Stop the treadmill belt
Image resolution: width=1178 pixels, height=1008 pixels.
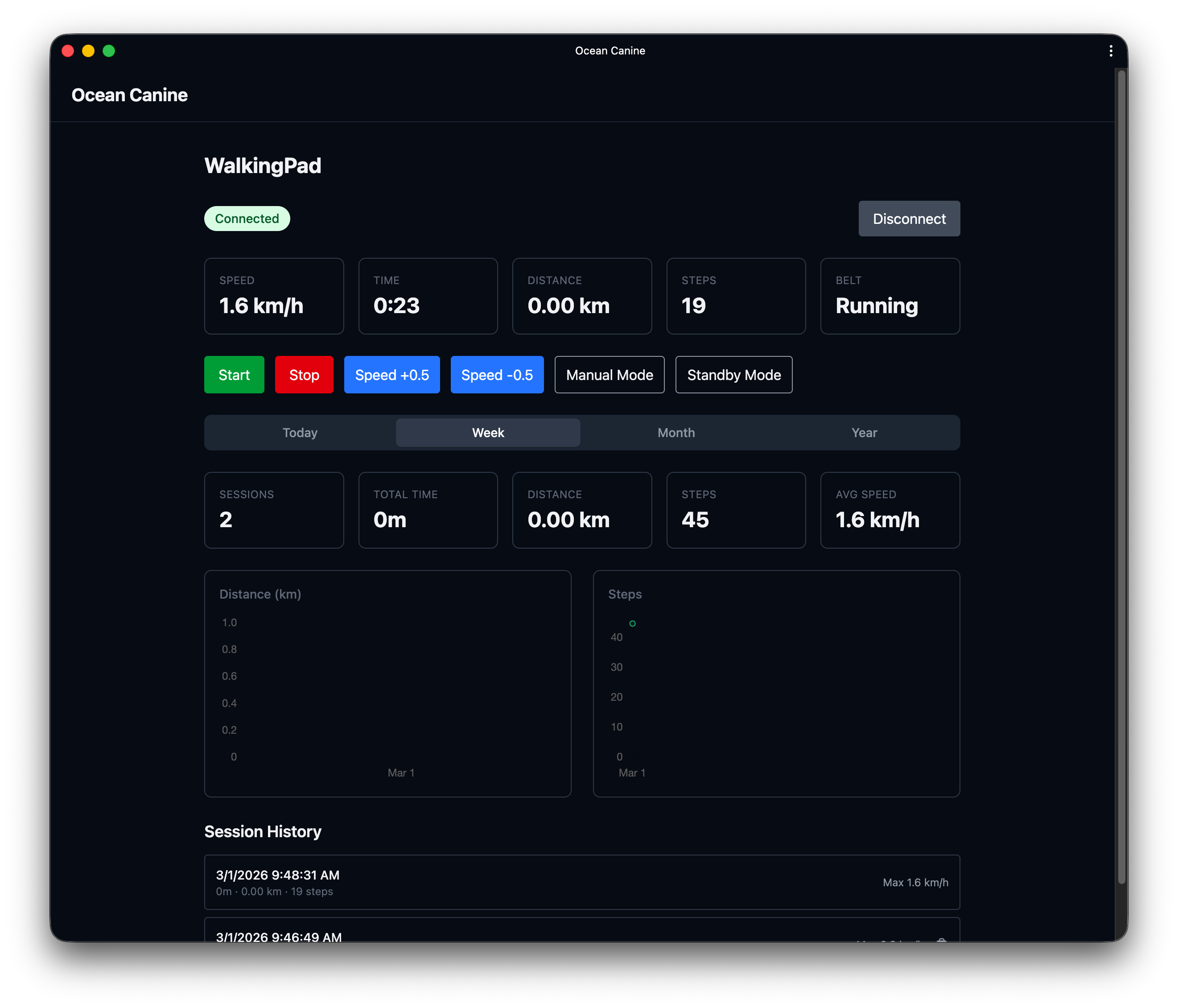coord(304,375)
